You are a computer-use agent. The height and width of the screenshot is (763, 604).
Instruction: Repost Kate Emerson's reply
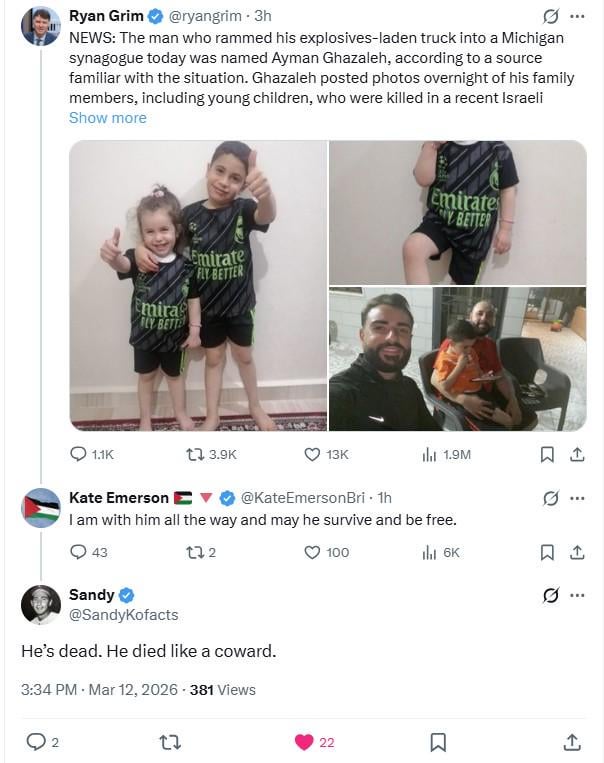pos(196,552)
